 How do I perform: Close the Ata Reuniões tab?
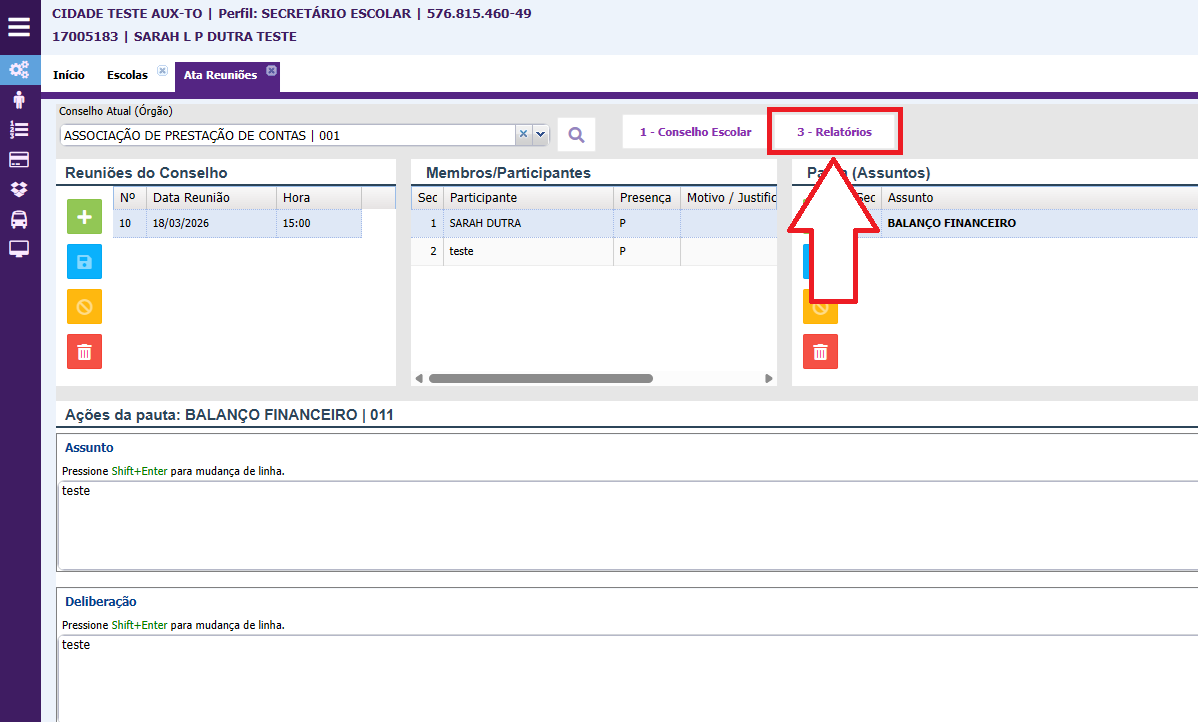(x=271, y=70)
